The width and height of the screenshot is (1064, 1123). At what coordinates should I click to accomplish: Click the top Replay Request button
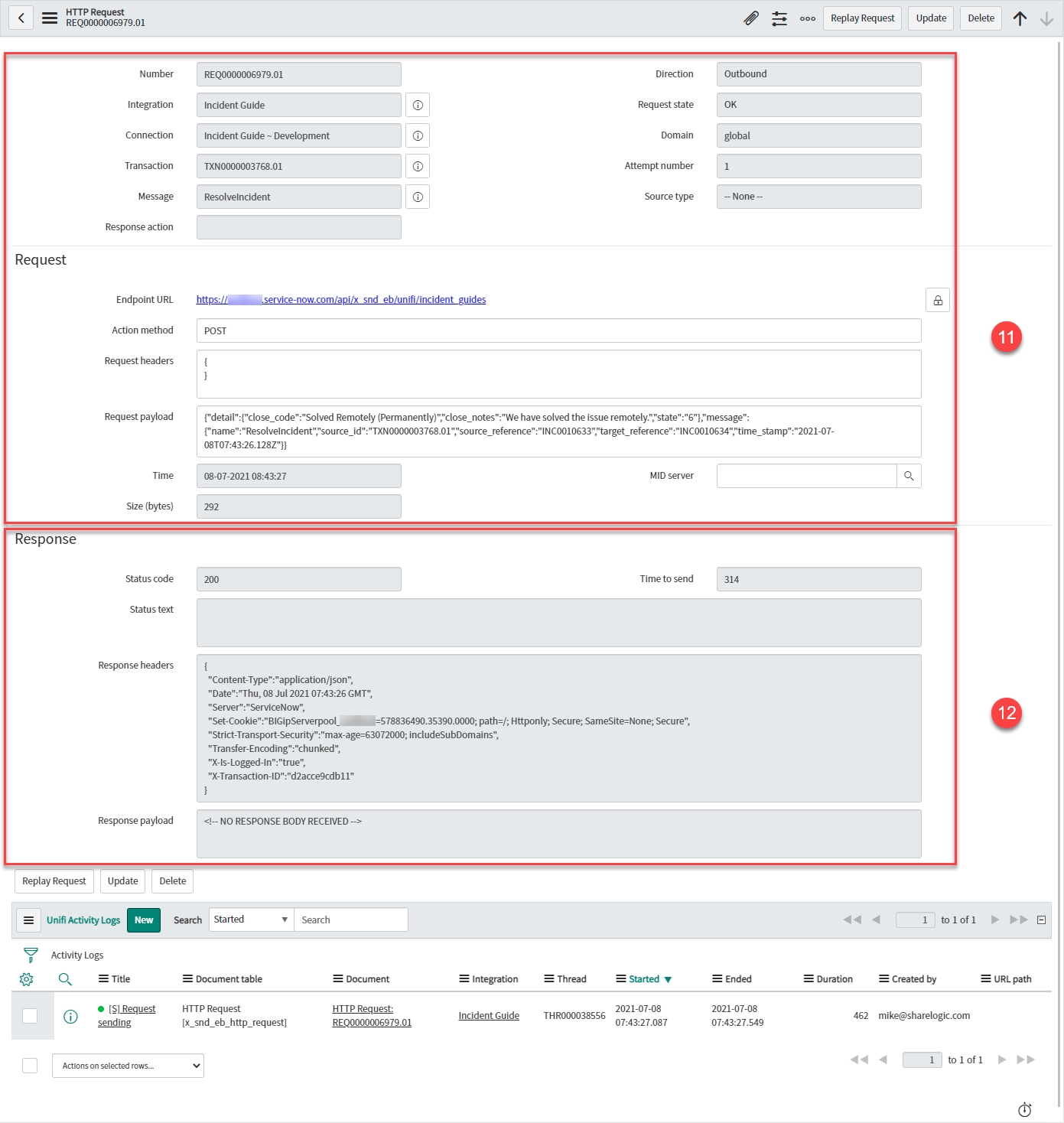(x=862, y=18)
